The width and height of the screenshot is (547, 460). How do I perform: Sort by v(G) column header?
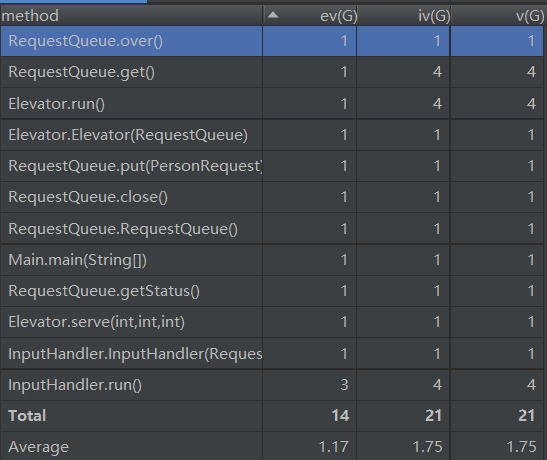click(498, 16)
